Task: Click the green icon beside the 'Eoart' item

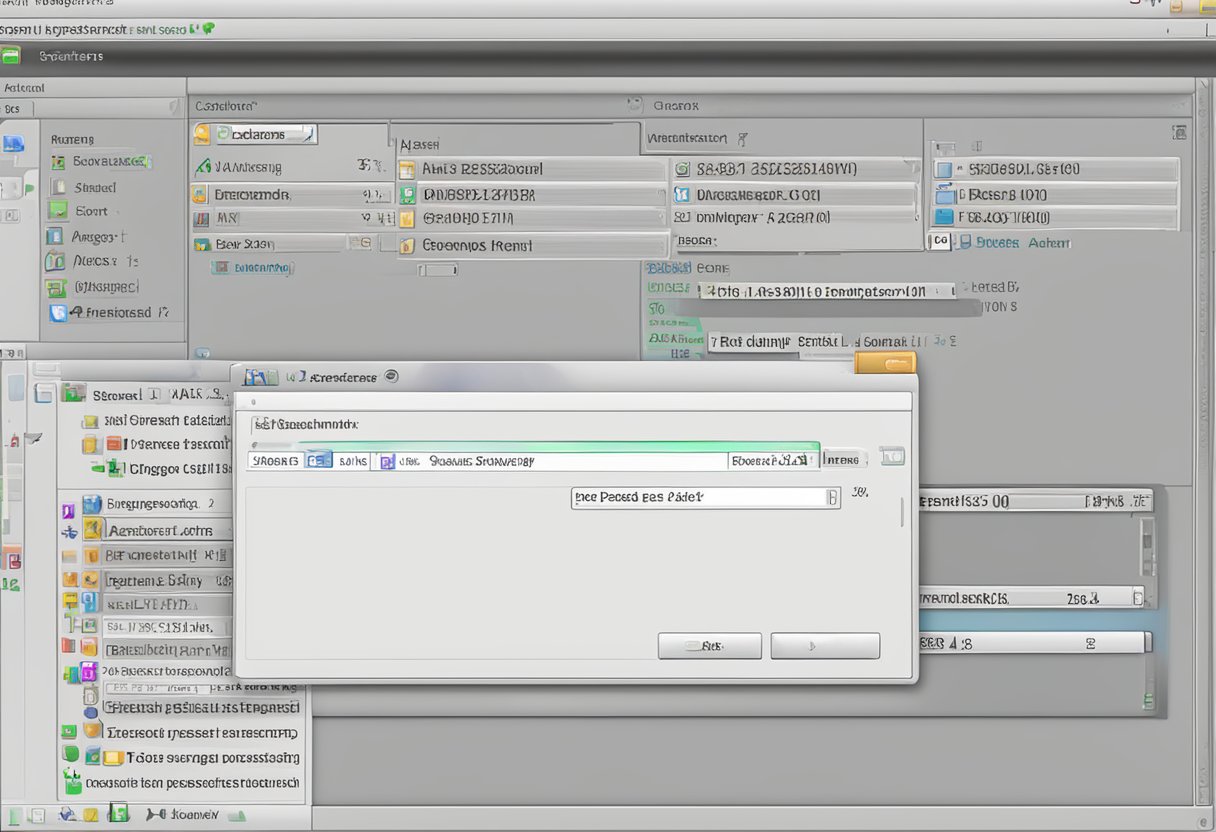Action: [58, 211]
